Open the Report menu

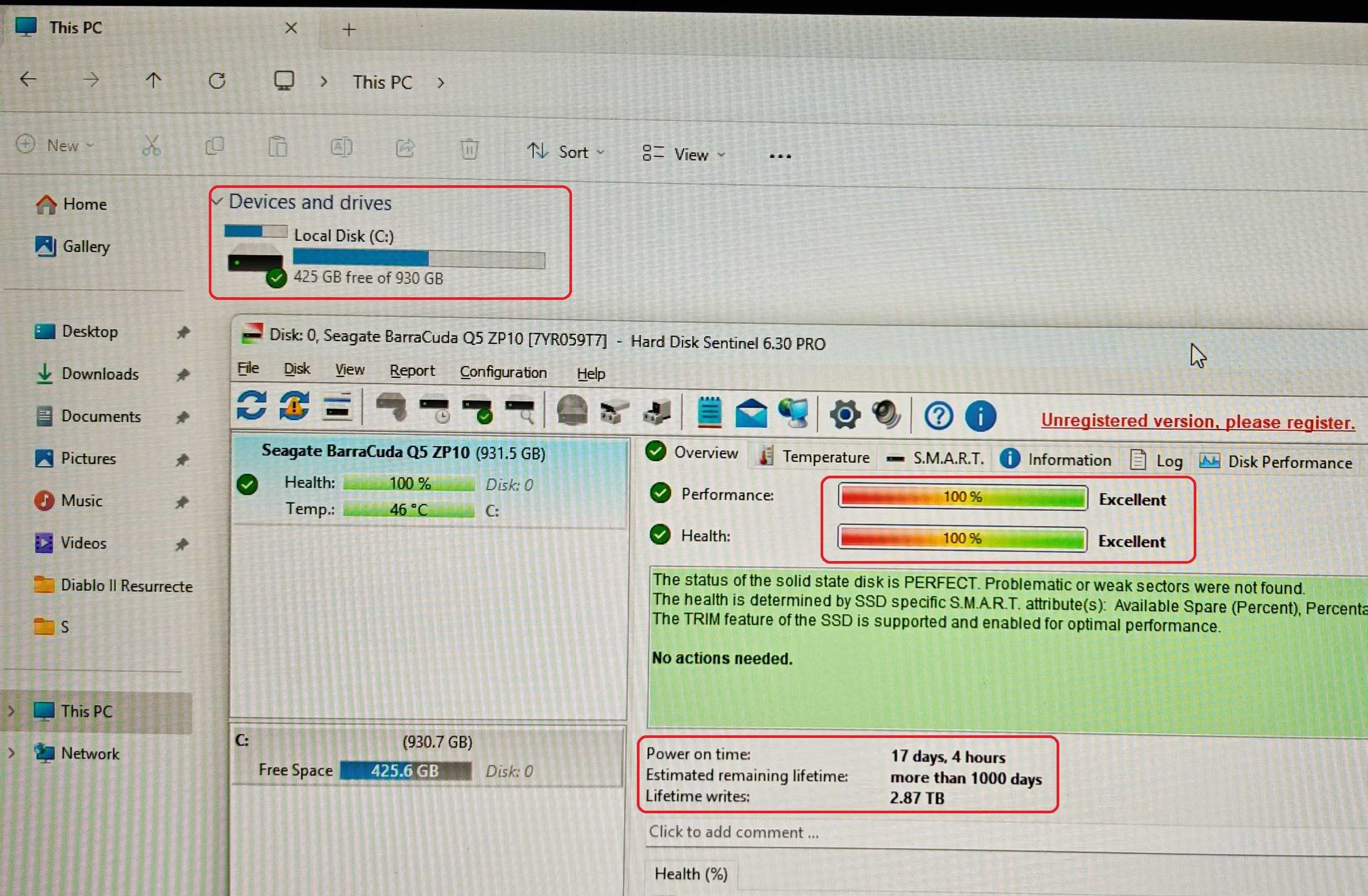coord(412,371)
